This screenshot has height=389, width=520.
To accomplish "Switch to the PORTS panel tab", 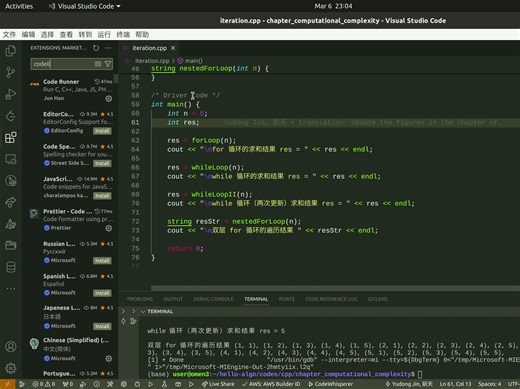I will coord(287,299).
